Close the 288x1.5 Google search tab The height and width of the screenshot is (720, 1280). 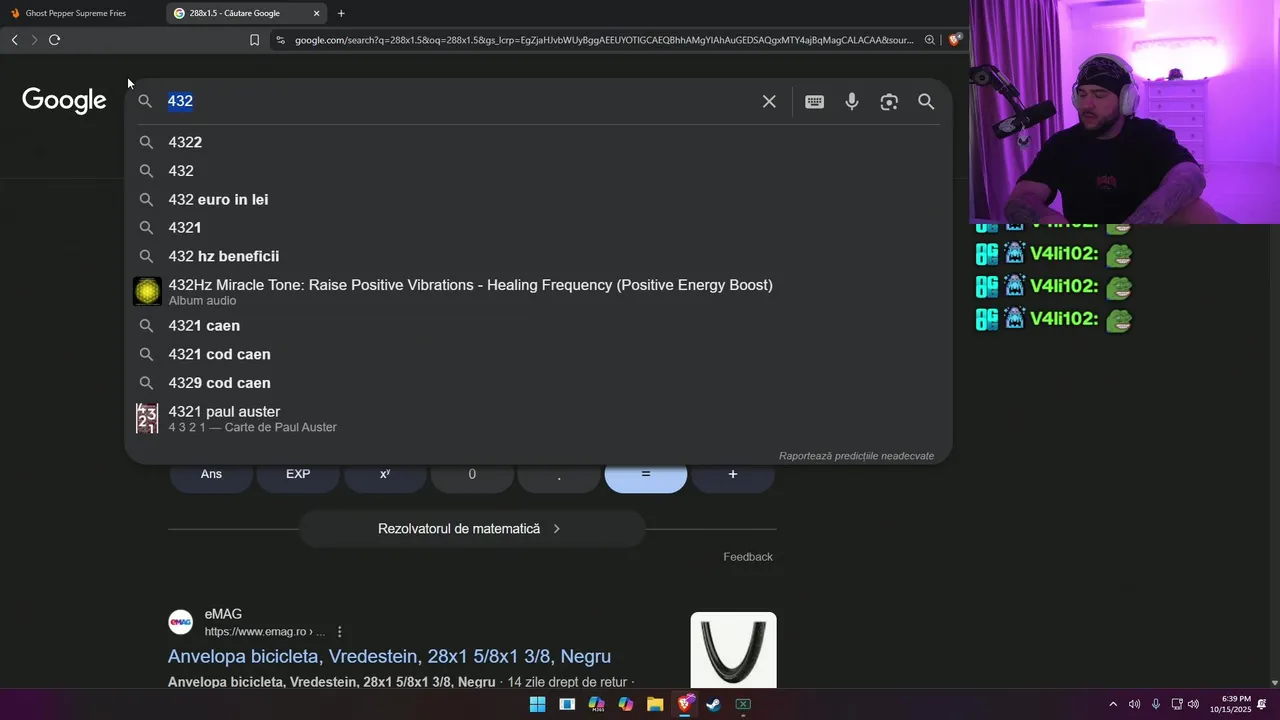pyautogui.click(x=317, y=13)
